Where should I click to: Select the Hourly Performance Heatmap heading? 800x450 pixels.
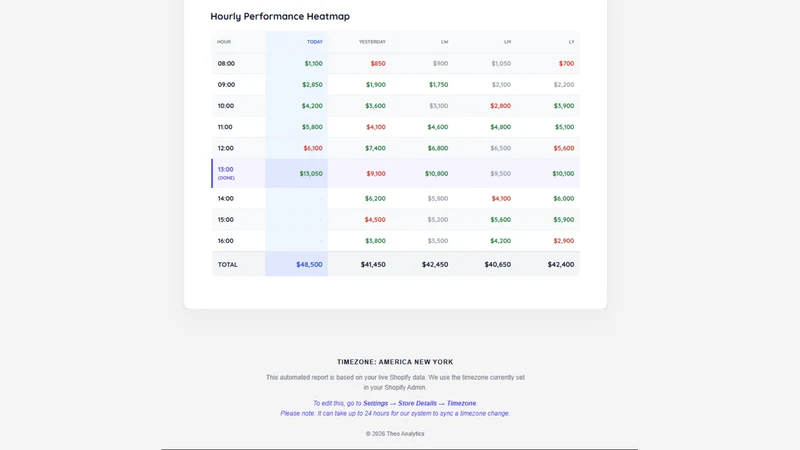pyautogui.click(x=280, y=16)
